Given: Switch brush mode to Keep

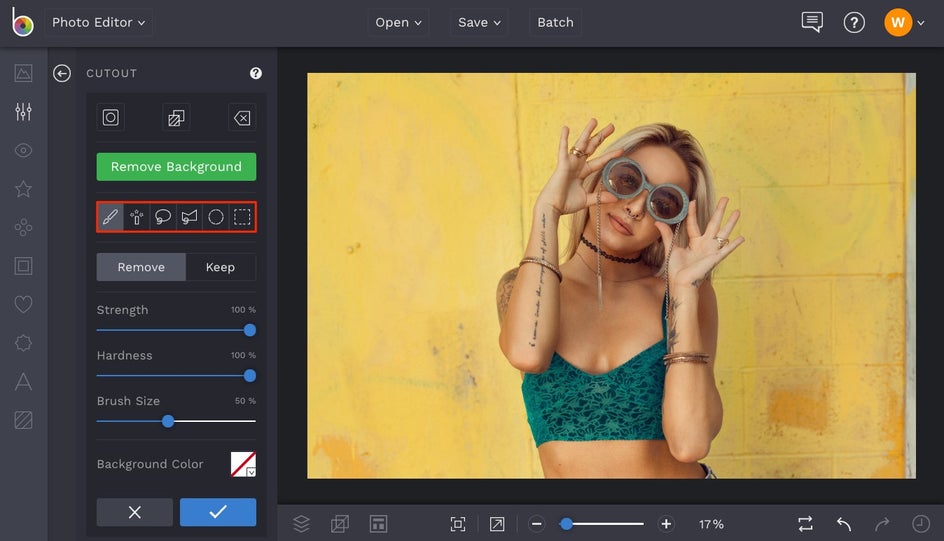Looking at the screenshot, I should tap(220, 267).
